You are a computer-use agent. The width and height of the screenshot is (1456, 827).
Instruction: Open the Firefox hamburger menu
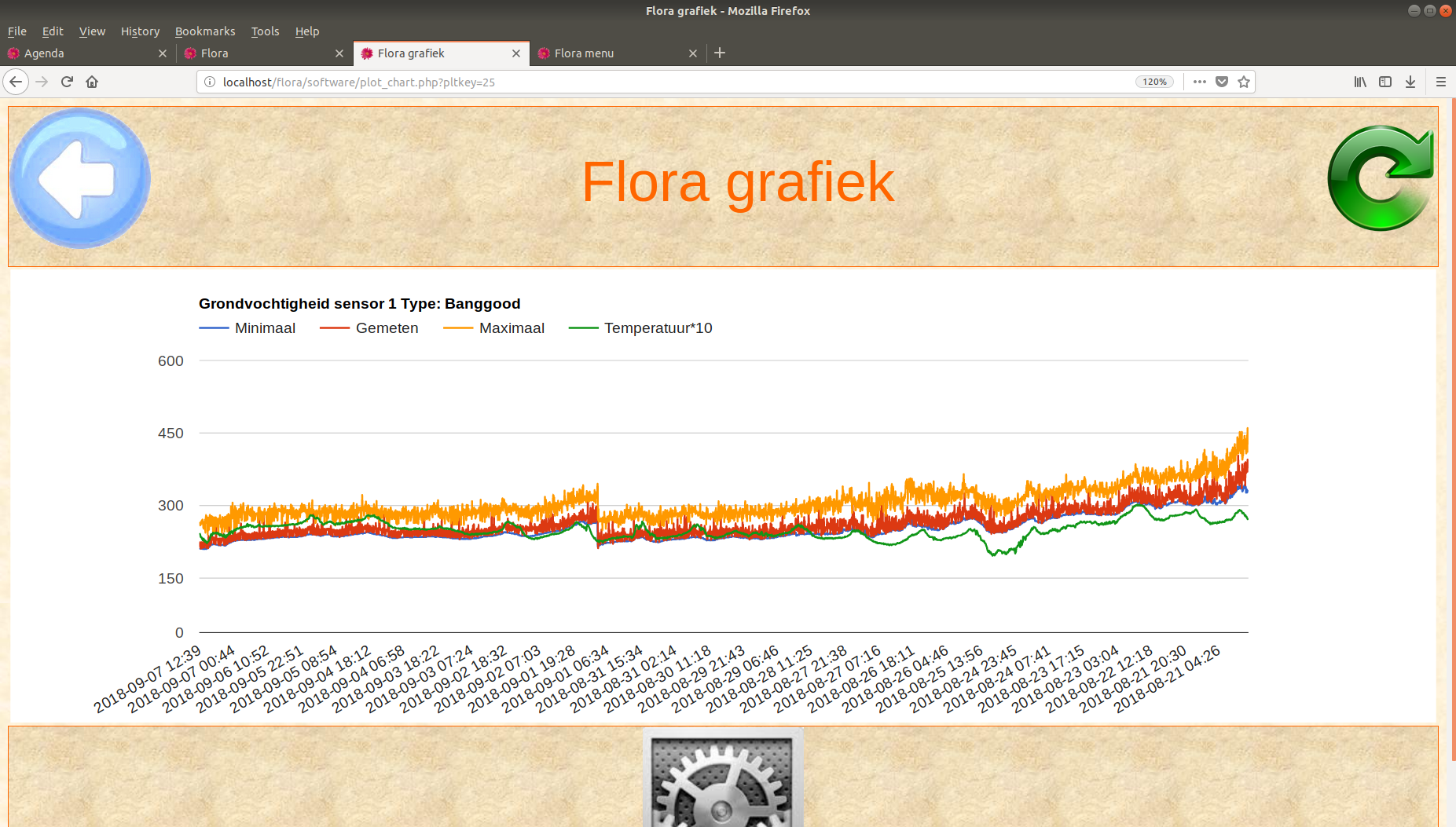tap(1441, 82)
